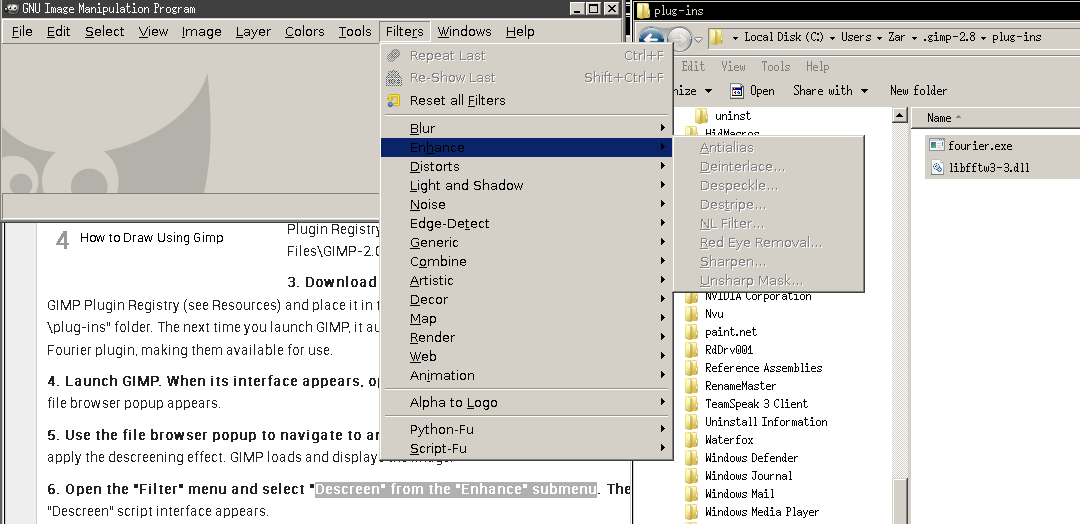
Task: Expand the Artistic filters submenu
Action: click(526, 280)
